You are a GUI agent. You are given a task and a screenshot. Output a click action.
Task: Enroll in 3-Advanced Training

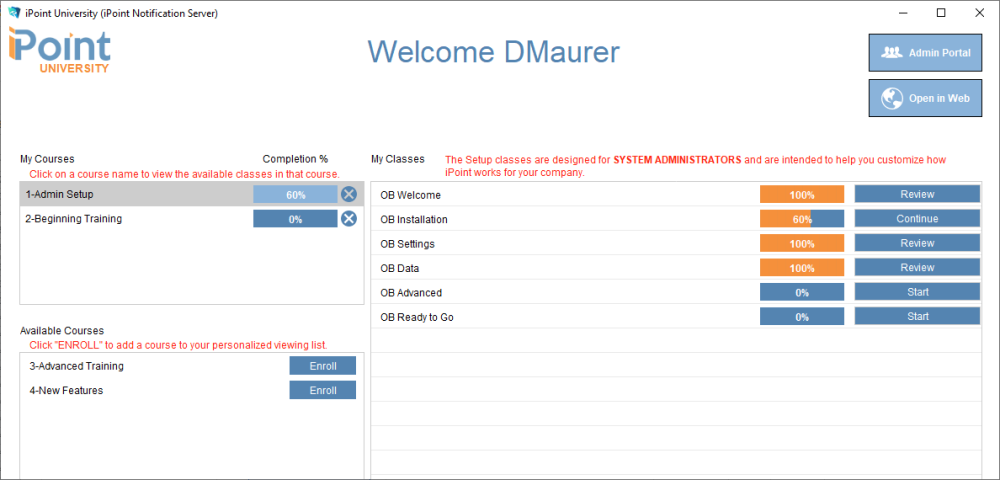[323, 366]
